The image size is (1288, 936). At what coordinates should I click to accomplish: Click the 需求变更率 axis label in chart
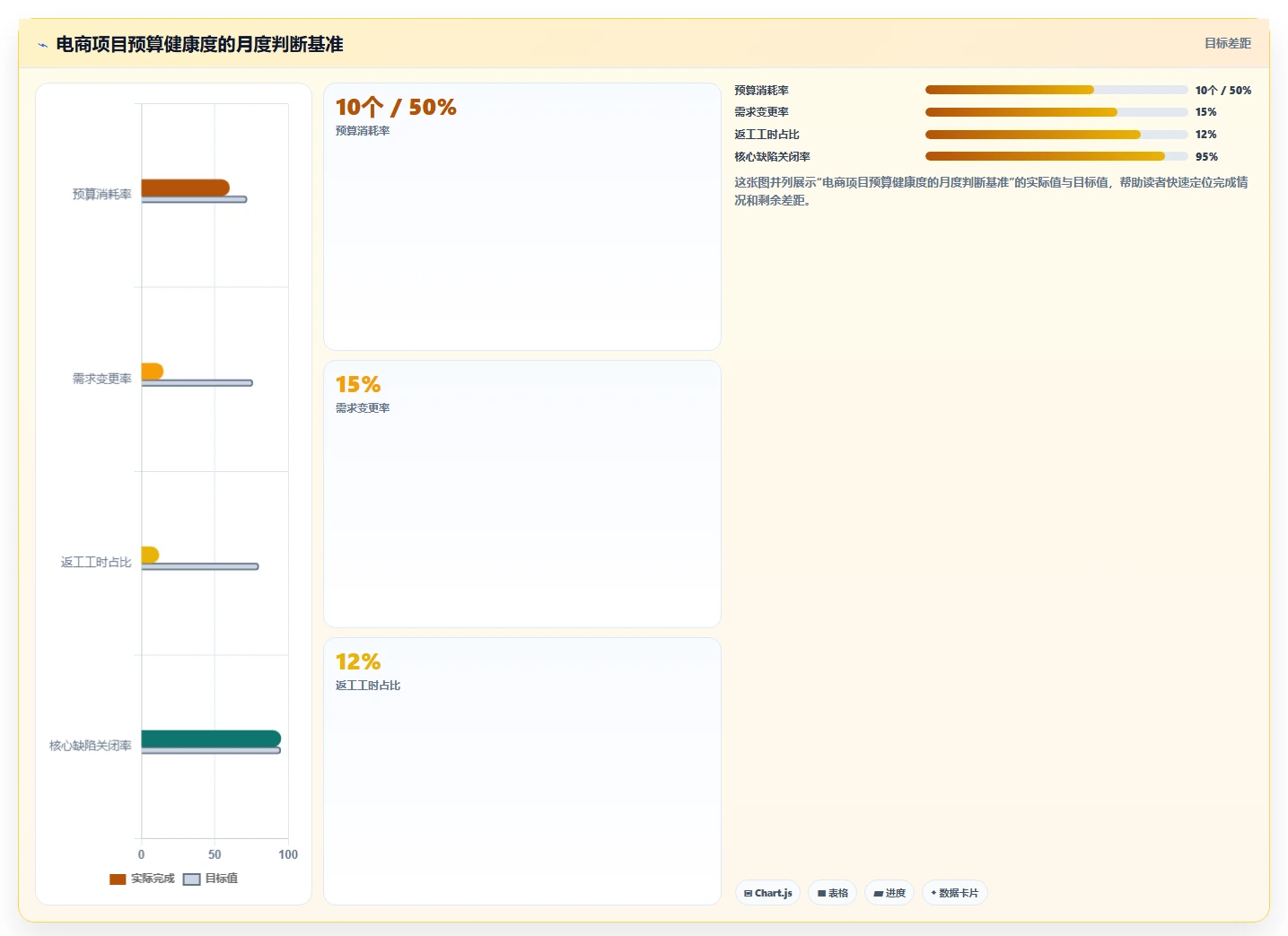point(102,379)
